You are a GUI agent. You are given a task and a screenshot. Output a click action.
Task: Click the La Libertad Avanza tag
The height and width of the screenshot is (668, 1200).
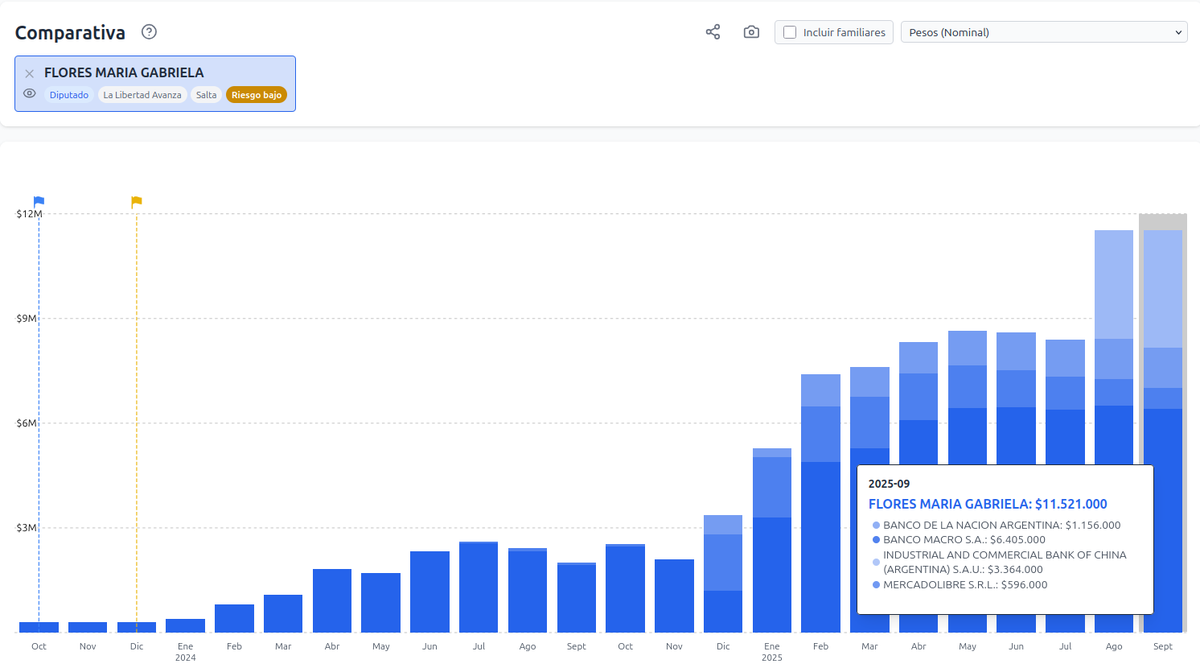142,95
